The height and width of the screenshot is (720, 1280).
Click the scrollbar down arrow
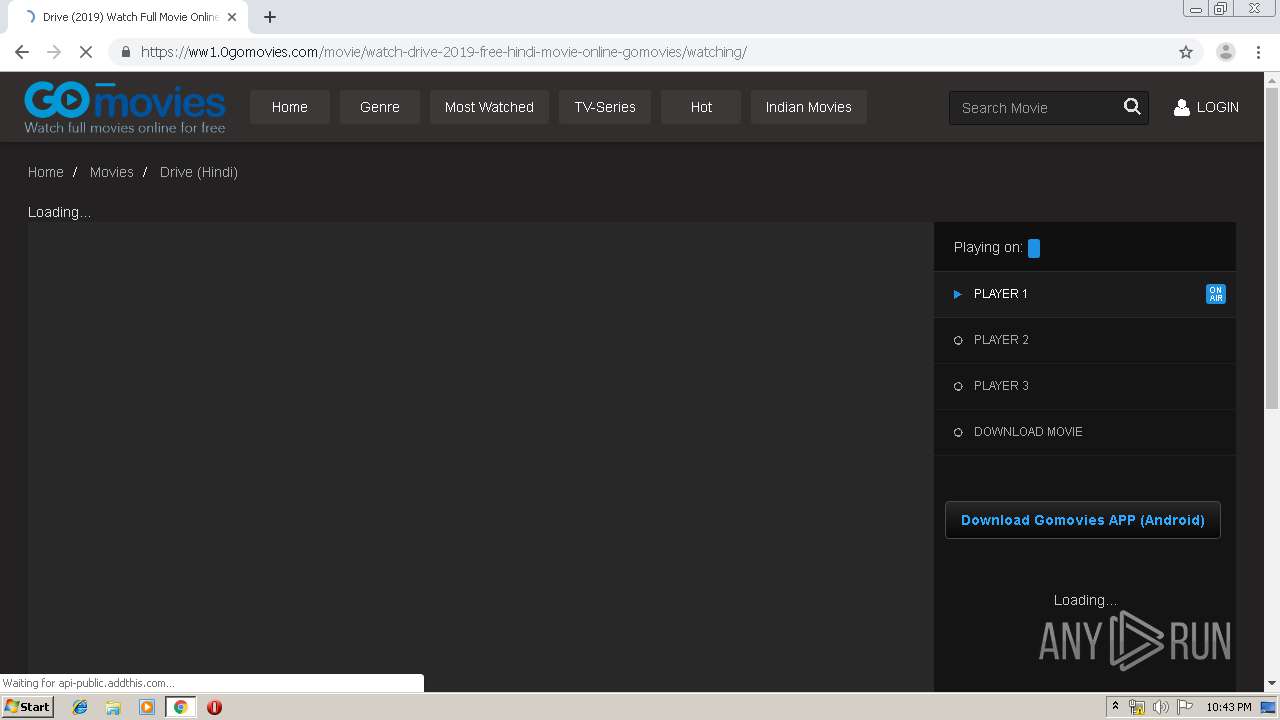(x=1272, y=684)
